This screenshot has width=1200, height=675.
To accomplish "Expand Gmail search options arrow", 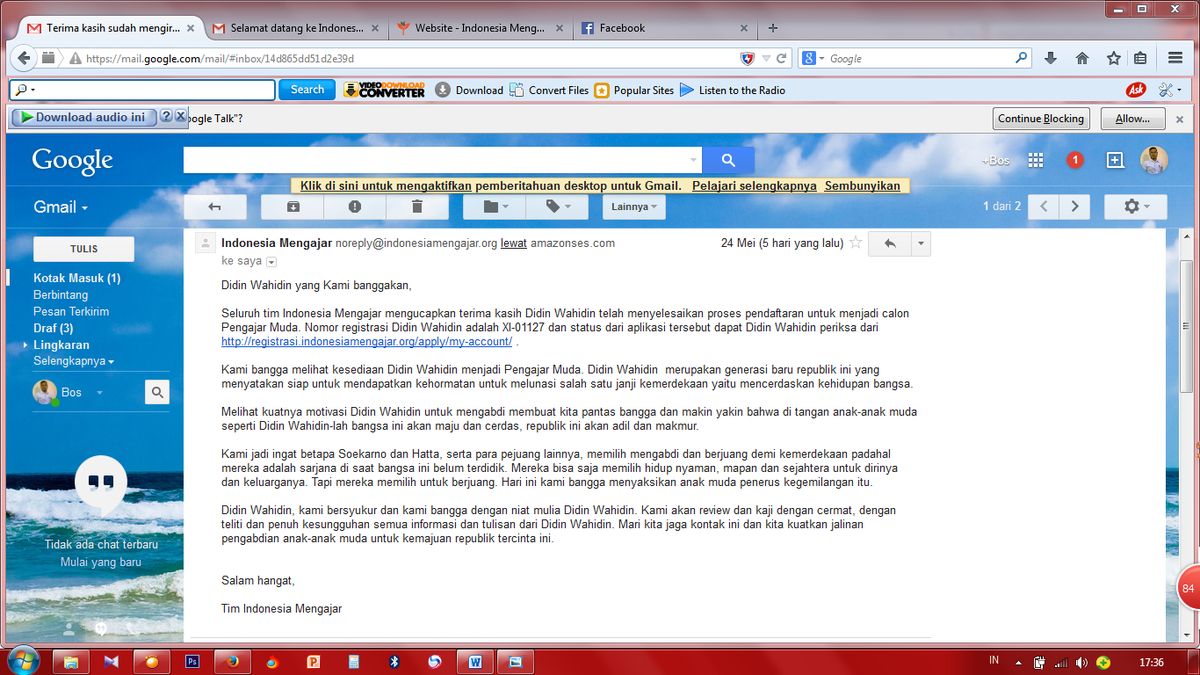I will pos(694,160).
